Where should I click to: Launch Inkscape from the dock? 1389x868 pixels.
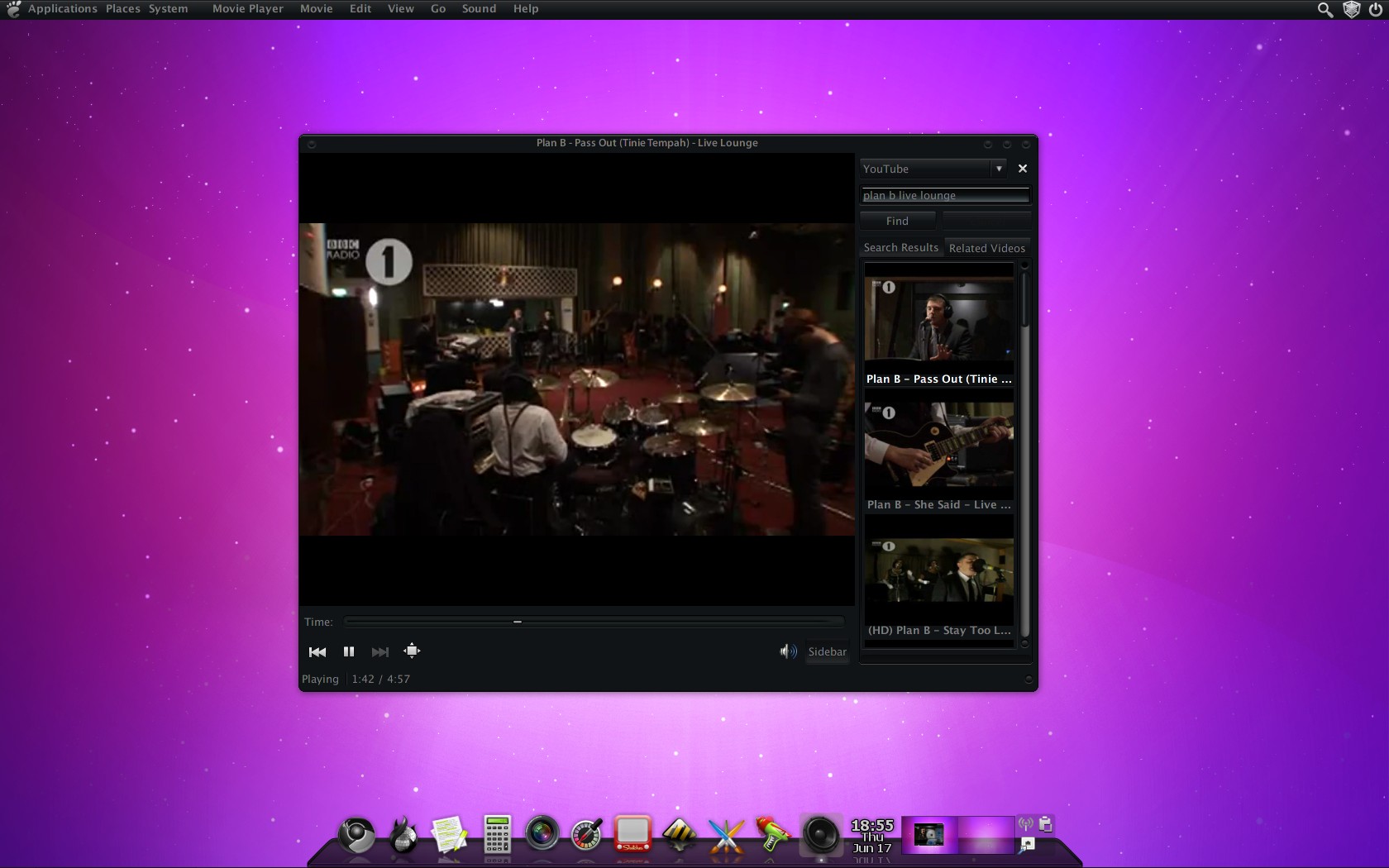coord(680,835)
